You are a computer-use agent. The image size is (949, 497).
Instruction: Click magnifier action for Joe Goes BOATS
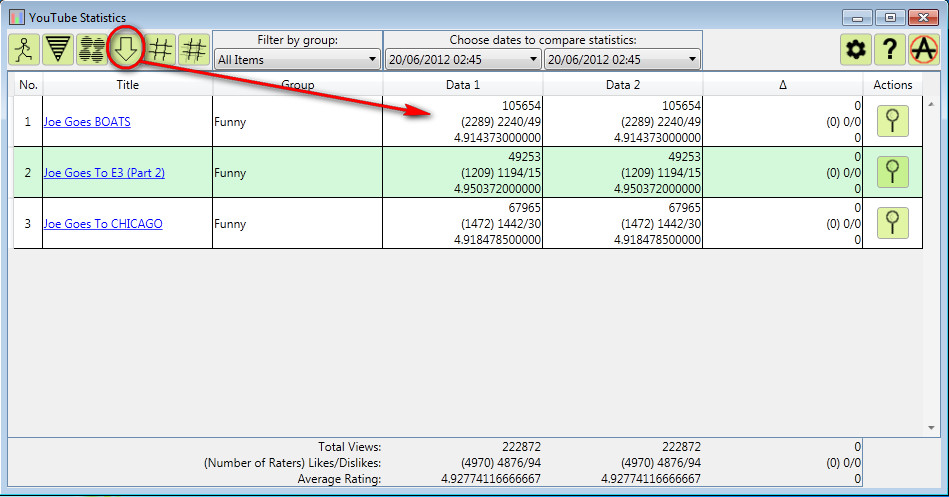pyautogui.click(x=892, y=121)
